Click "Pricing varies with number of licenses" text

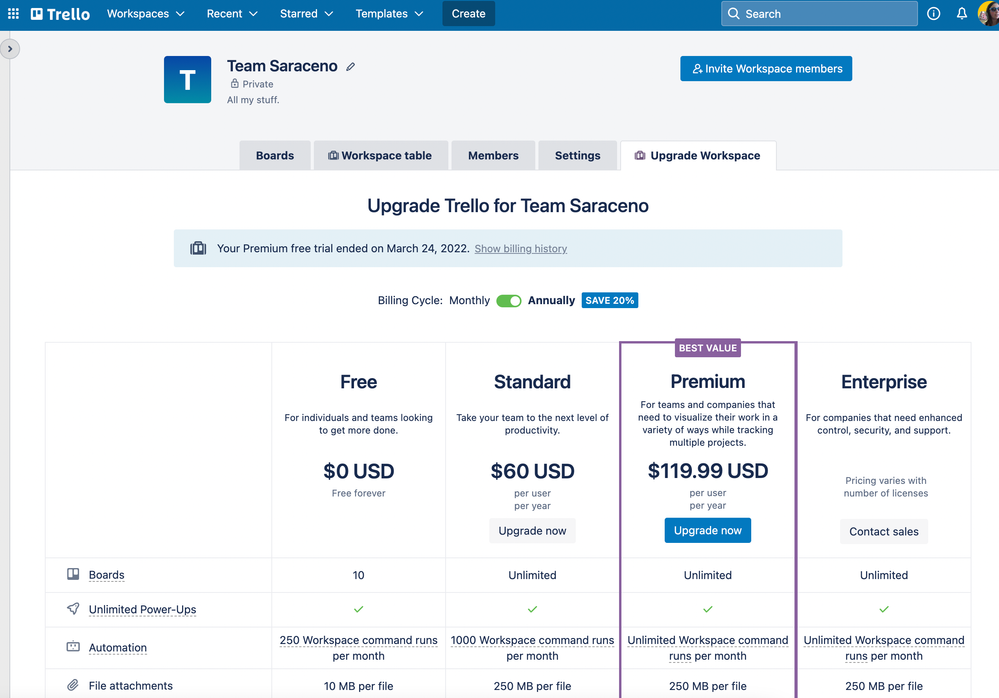(x=886, y=487)
